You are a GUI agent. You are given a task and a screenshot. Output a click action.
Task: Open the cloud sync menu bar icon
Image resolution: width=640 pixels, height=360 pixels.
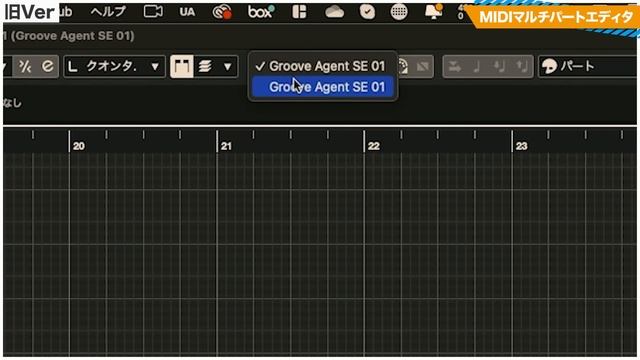pyautogui.click(x=334, y=12)
